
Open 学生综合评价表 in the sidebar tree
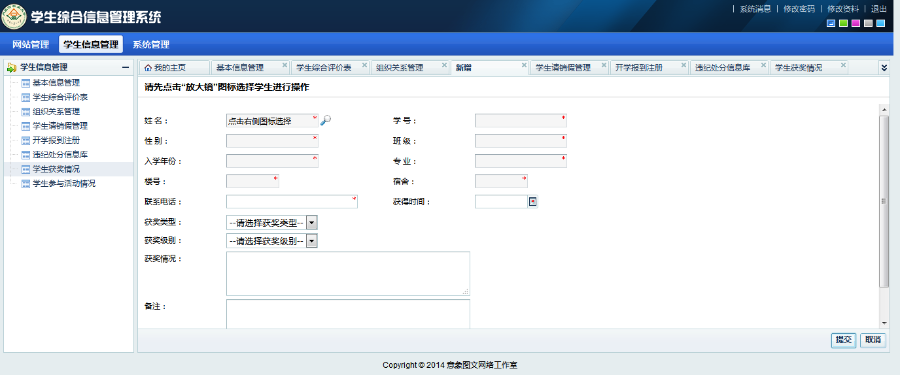point(60,97)
